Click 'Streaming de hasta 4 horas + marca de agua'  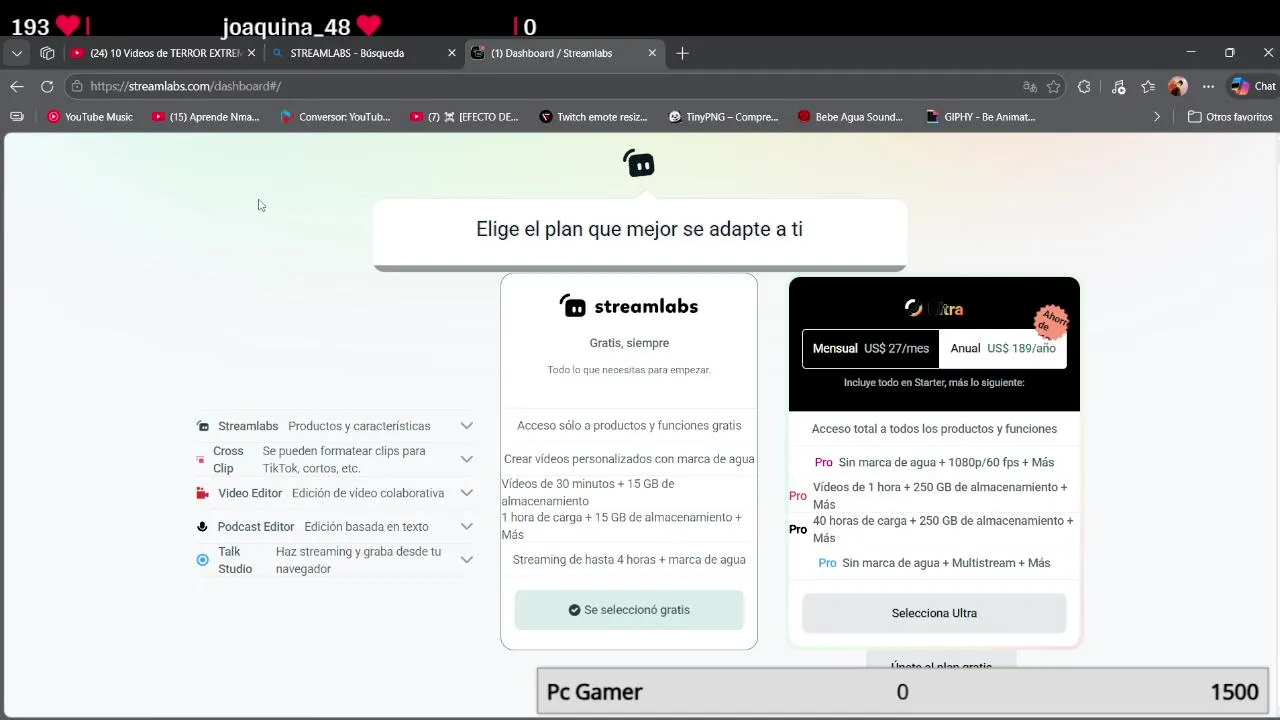coord(629,560)
